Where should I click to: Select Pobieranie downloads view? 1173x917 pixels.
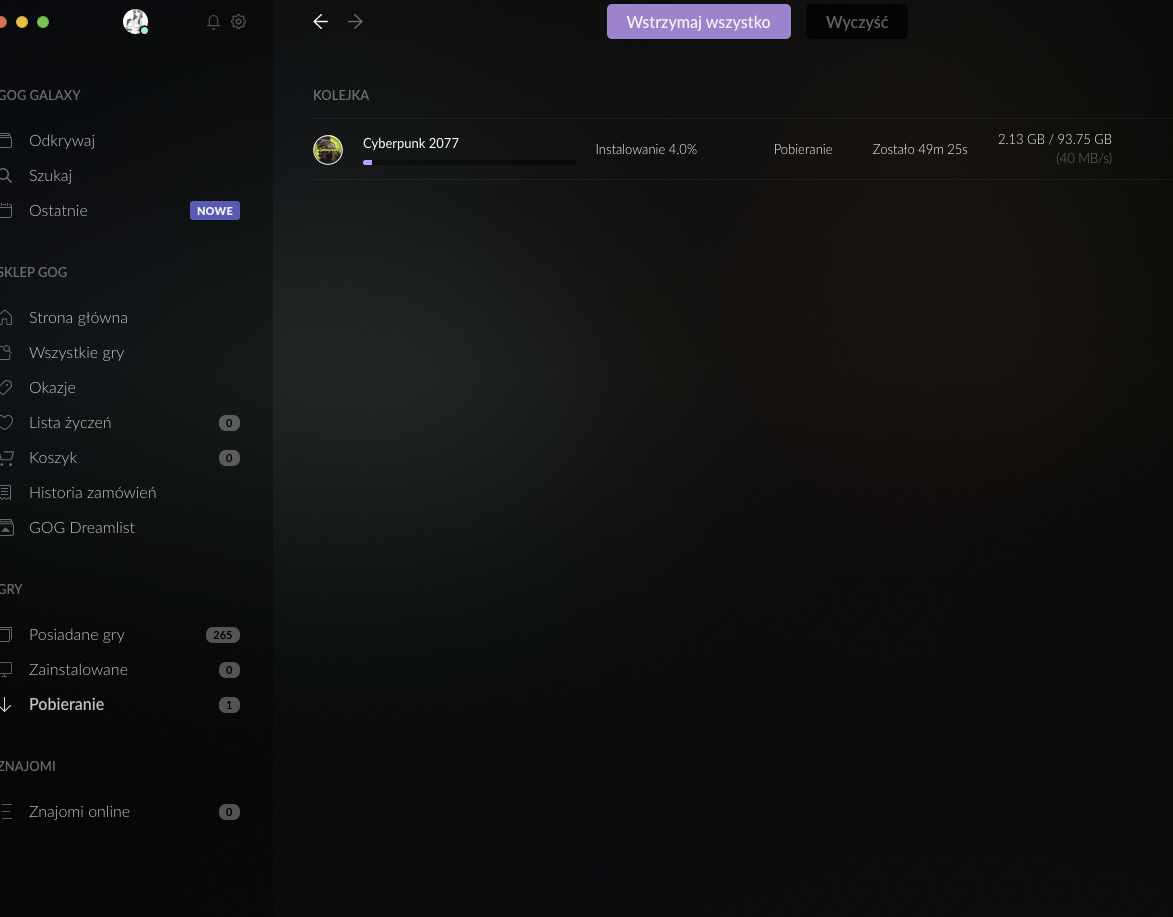pos(67,705)
